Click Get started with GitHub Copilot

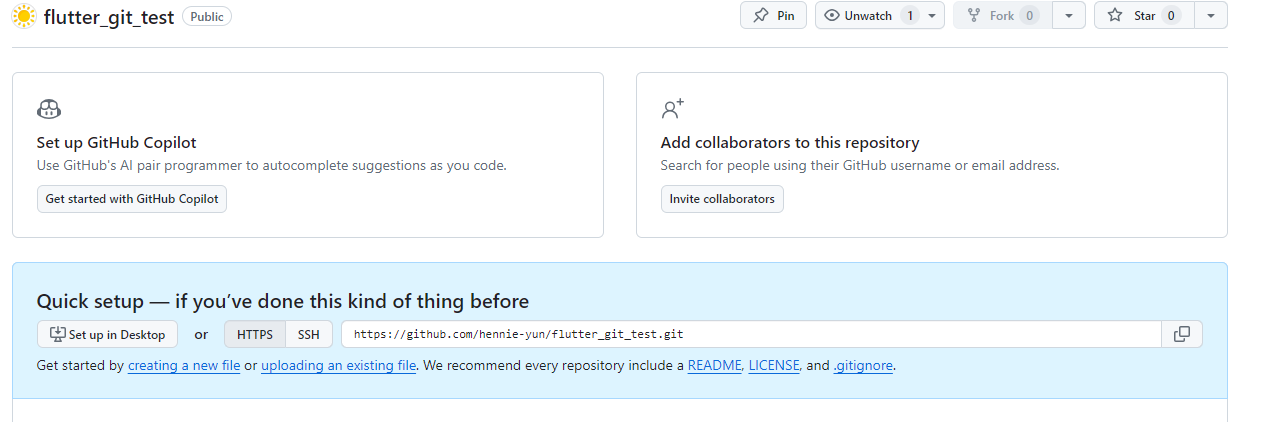[x=132, y=199]
